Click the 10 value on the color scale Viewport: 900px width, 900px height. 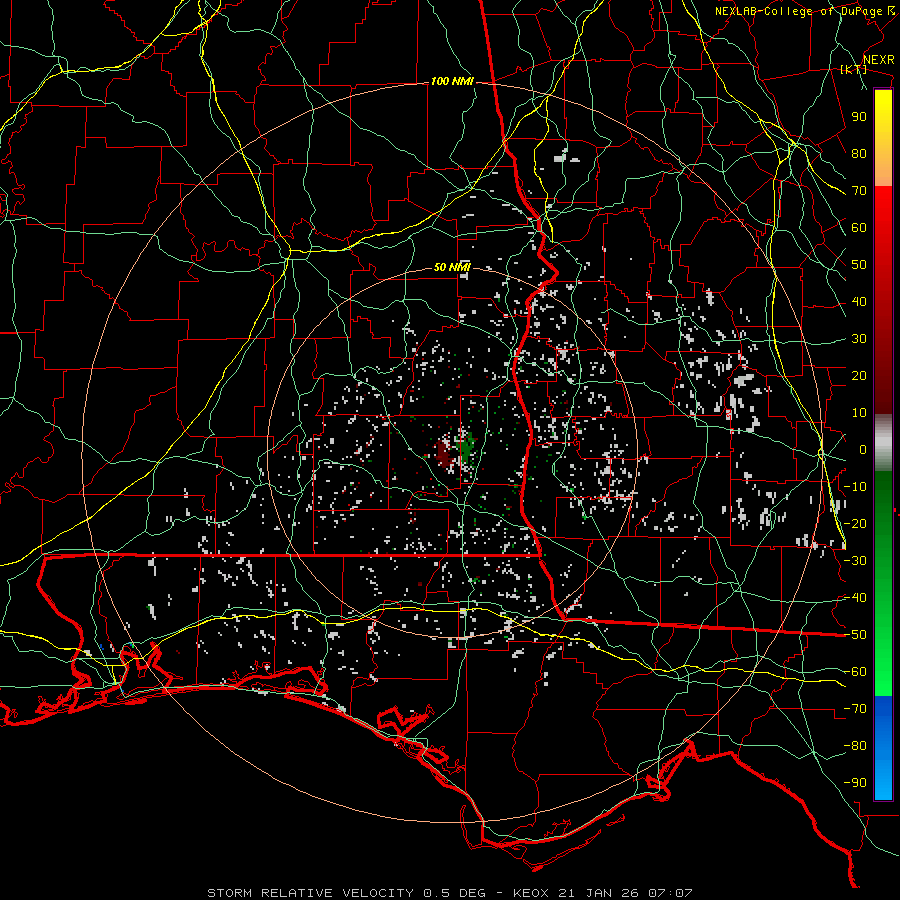[859, 413]
